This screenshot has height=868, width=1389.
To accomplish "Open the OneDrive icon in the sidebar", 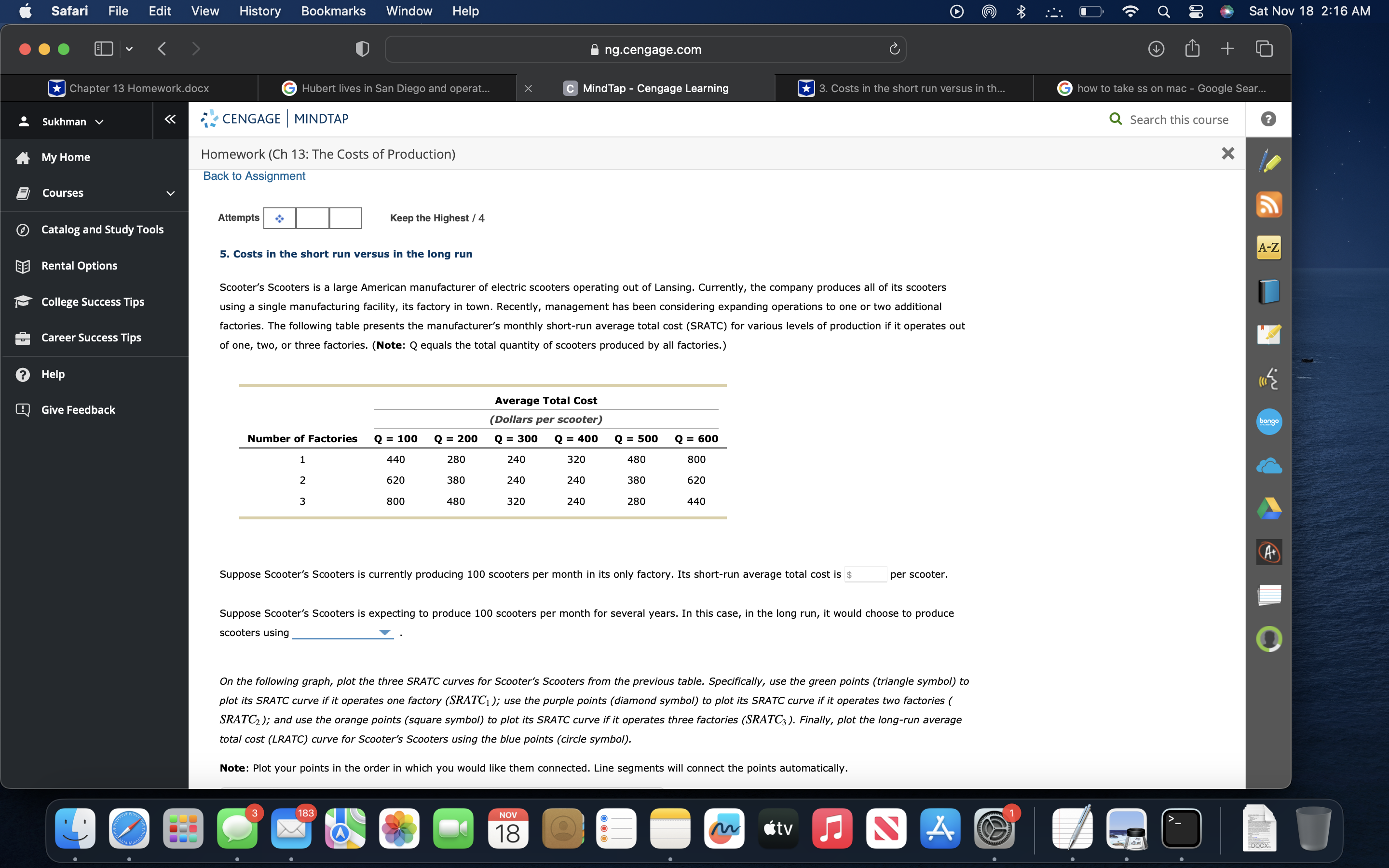I will tap(1269, 465).
